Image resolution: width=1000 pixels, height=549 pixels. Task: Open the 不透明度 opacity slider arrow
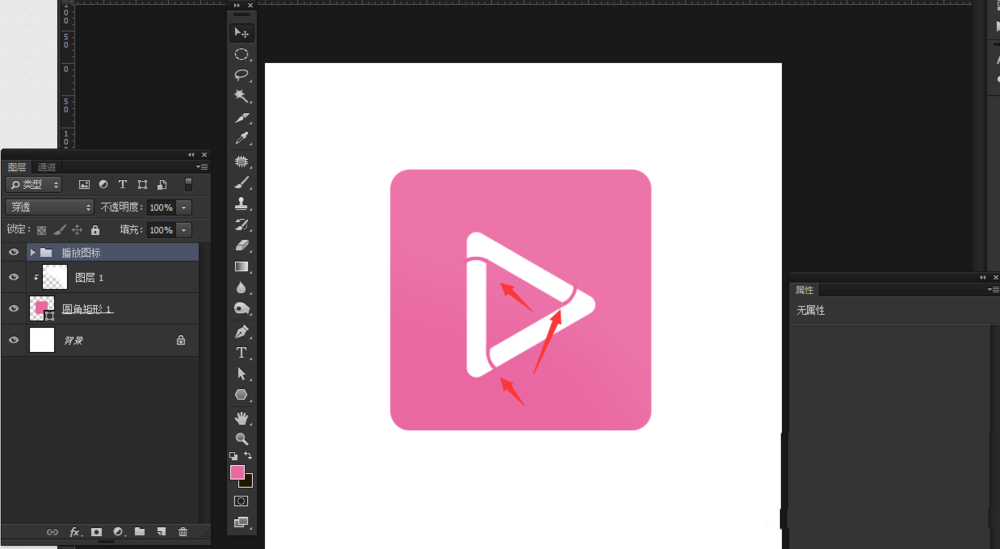[x=184, y=207]
